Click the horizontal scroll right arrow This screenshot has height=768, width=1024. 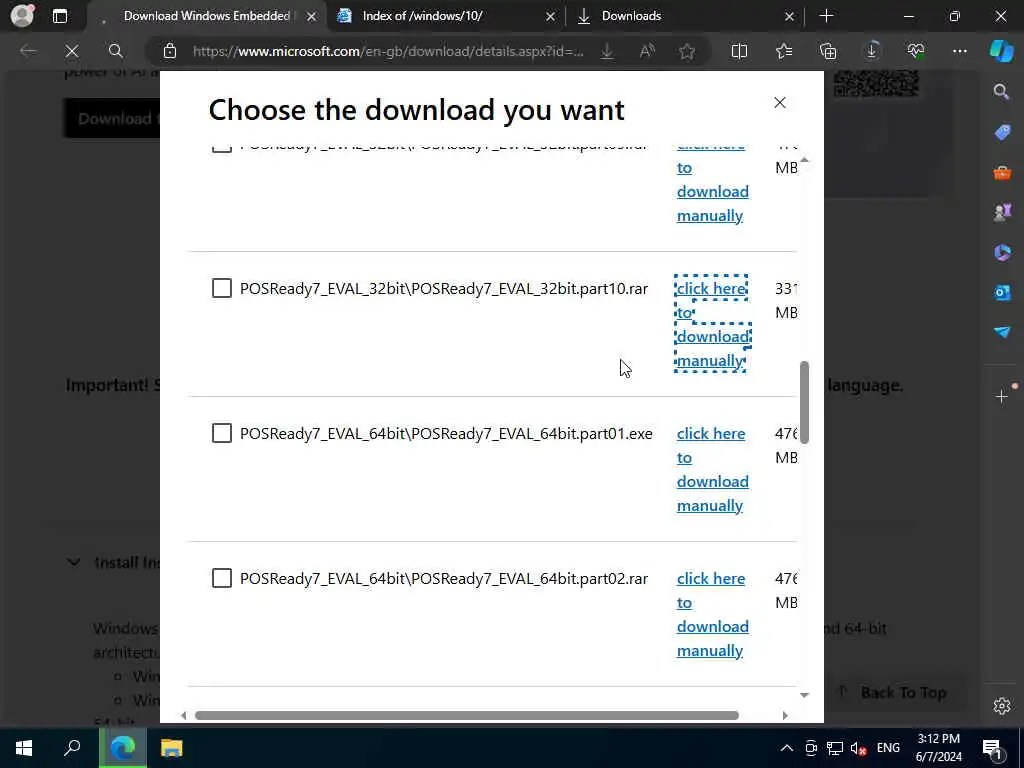[785, 716]
